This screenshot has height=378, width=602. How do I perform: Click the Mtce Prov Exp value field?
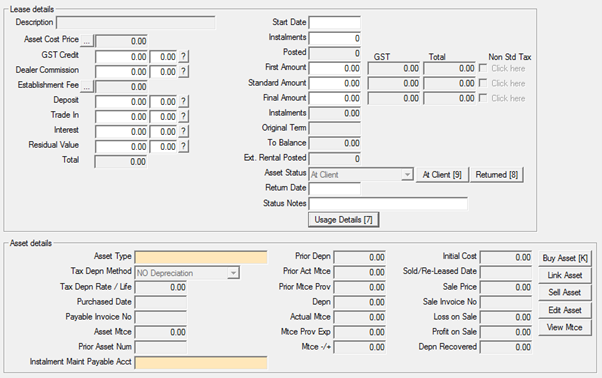tap(360, 332)
